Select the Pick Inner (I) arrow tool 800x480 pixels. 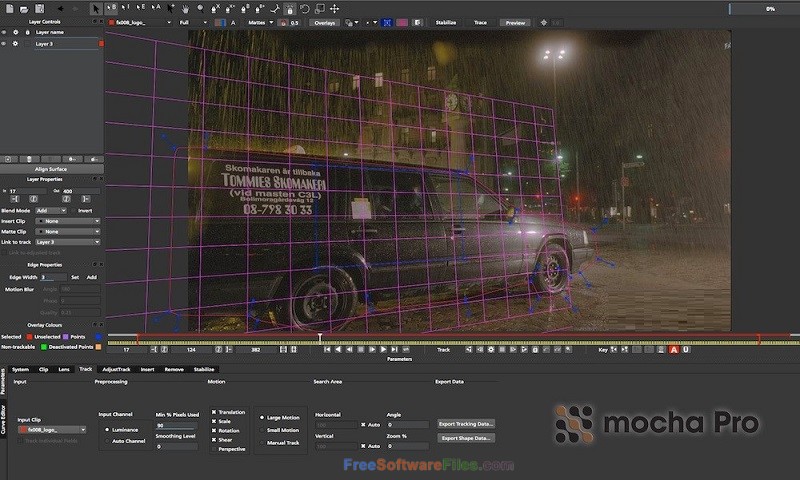coord(126,9)
